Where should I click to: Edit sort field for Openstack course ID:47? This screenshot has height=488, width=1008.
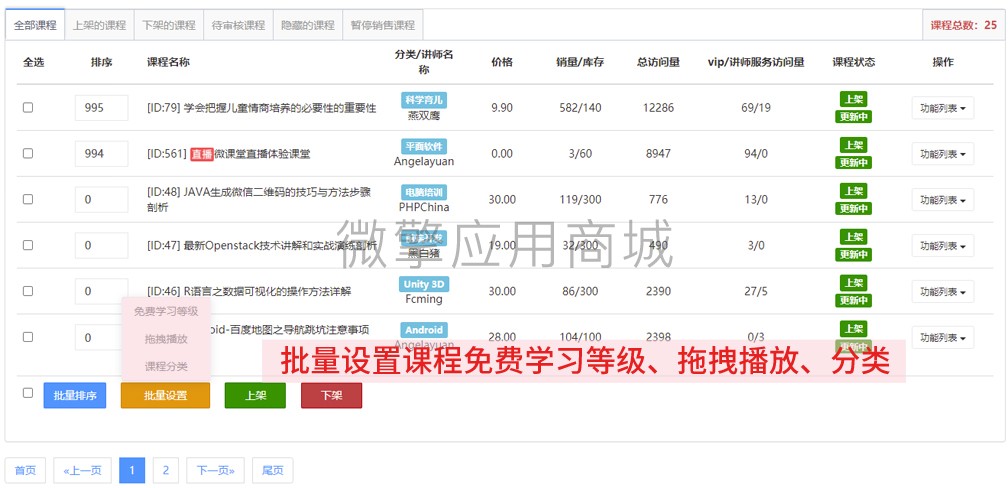coord(102,245)
